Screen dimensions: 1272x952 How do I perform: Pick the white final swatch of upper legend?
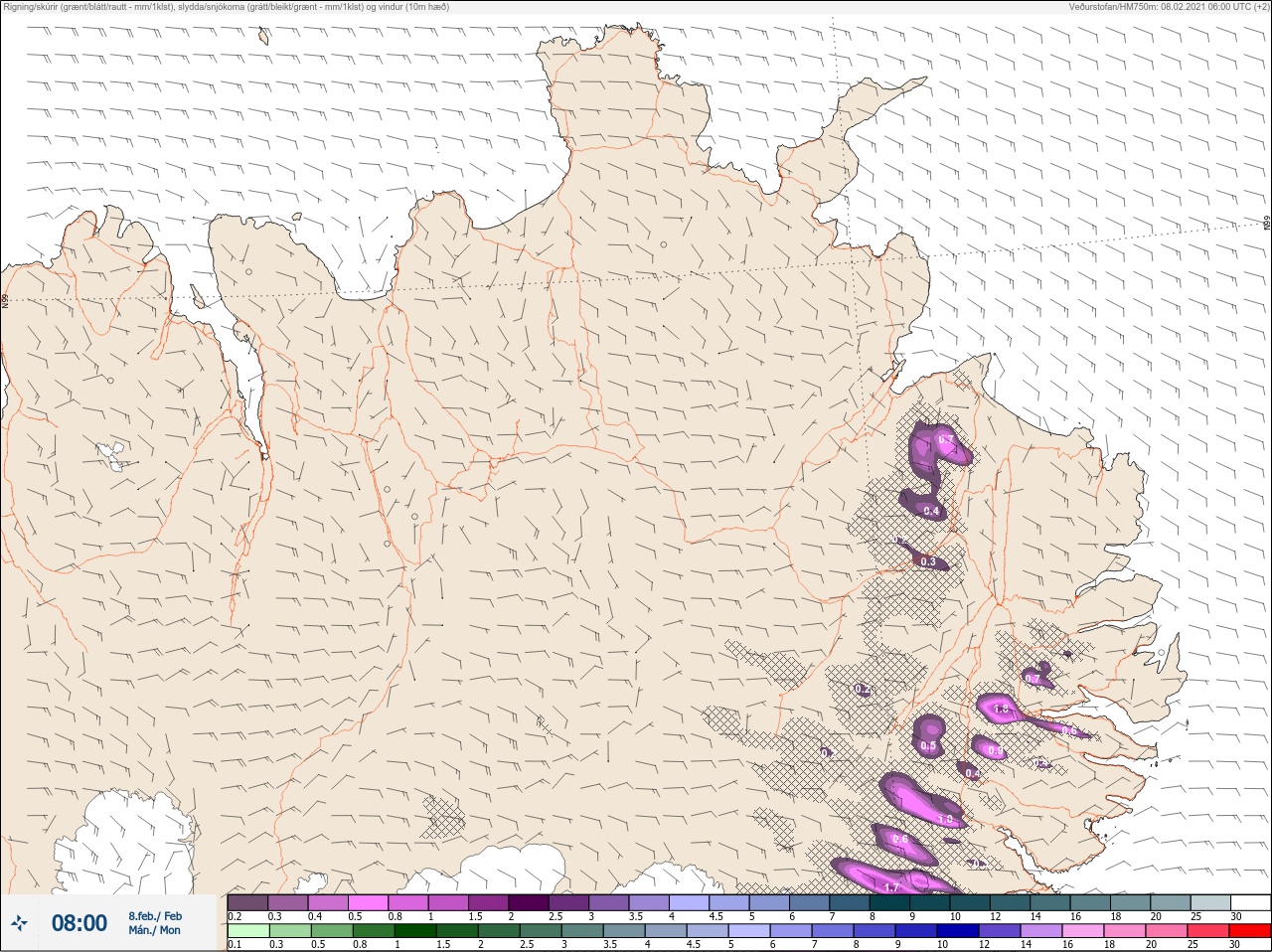1250,902
